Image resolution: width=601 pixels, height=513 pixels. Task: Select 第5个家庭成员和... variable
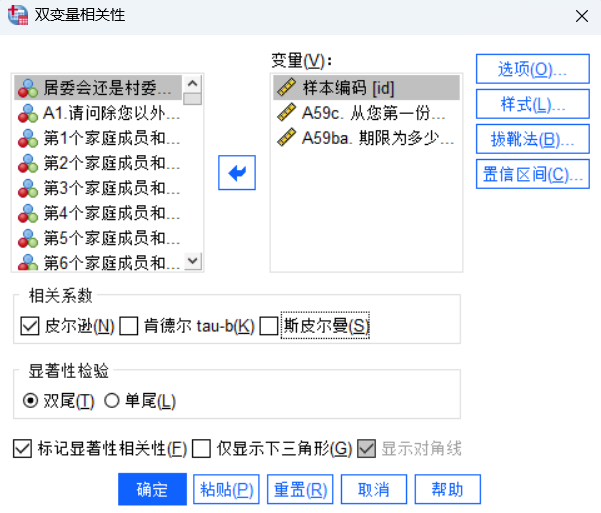98,238
